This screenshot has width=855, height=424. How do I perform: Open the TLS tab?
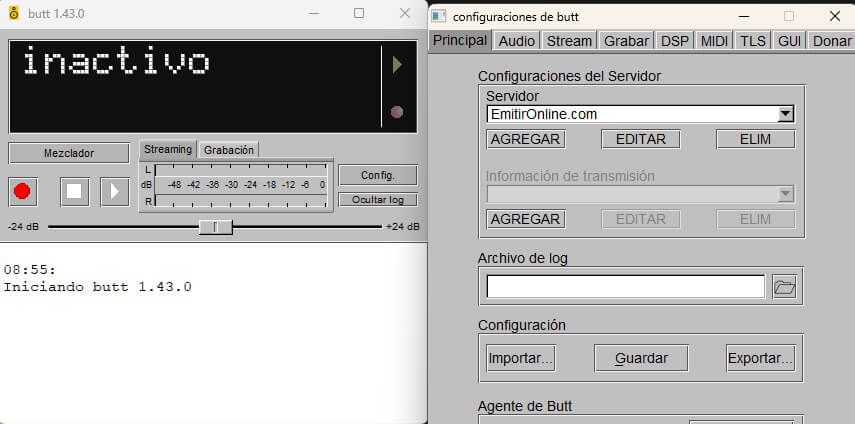tap(753, 41)
